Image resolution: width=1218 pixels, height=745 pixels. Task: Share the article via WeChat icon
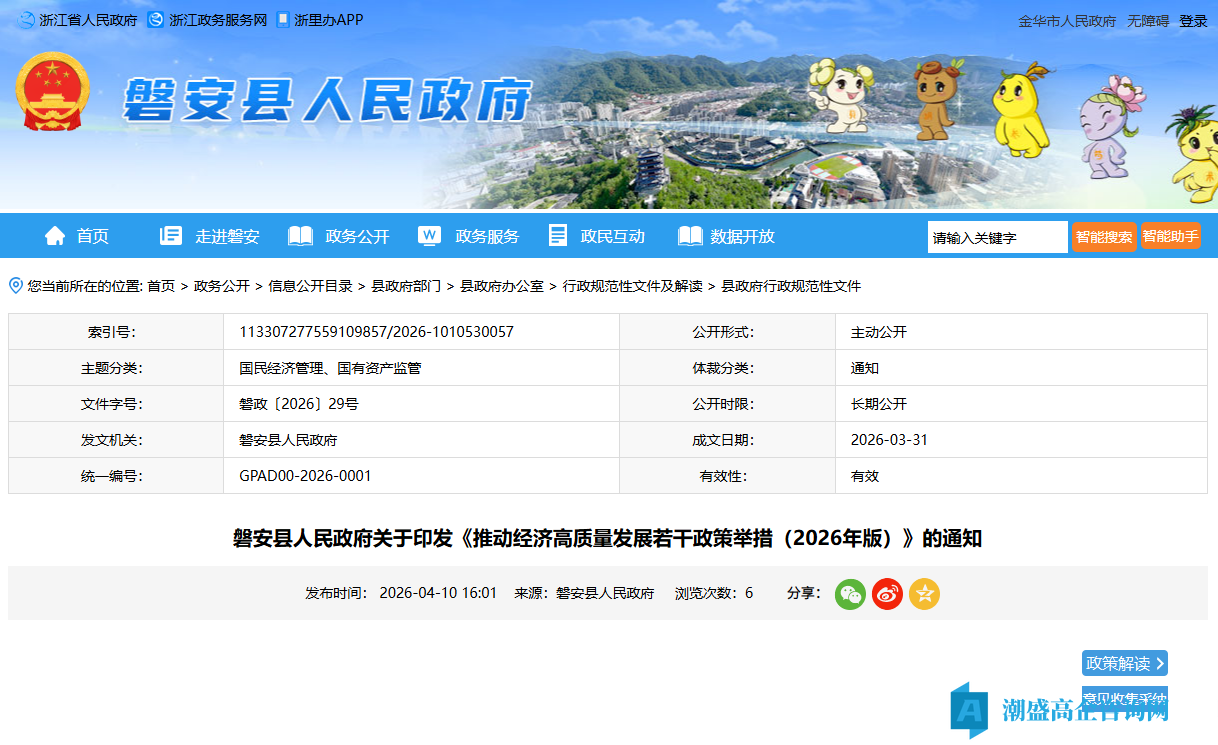[x=849, y=593]
